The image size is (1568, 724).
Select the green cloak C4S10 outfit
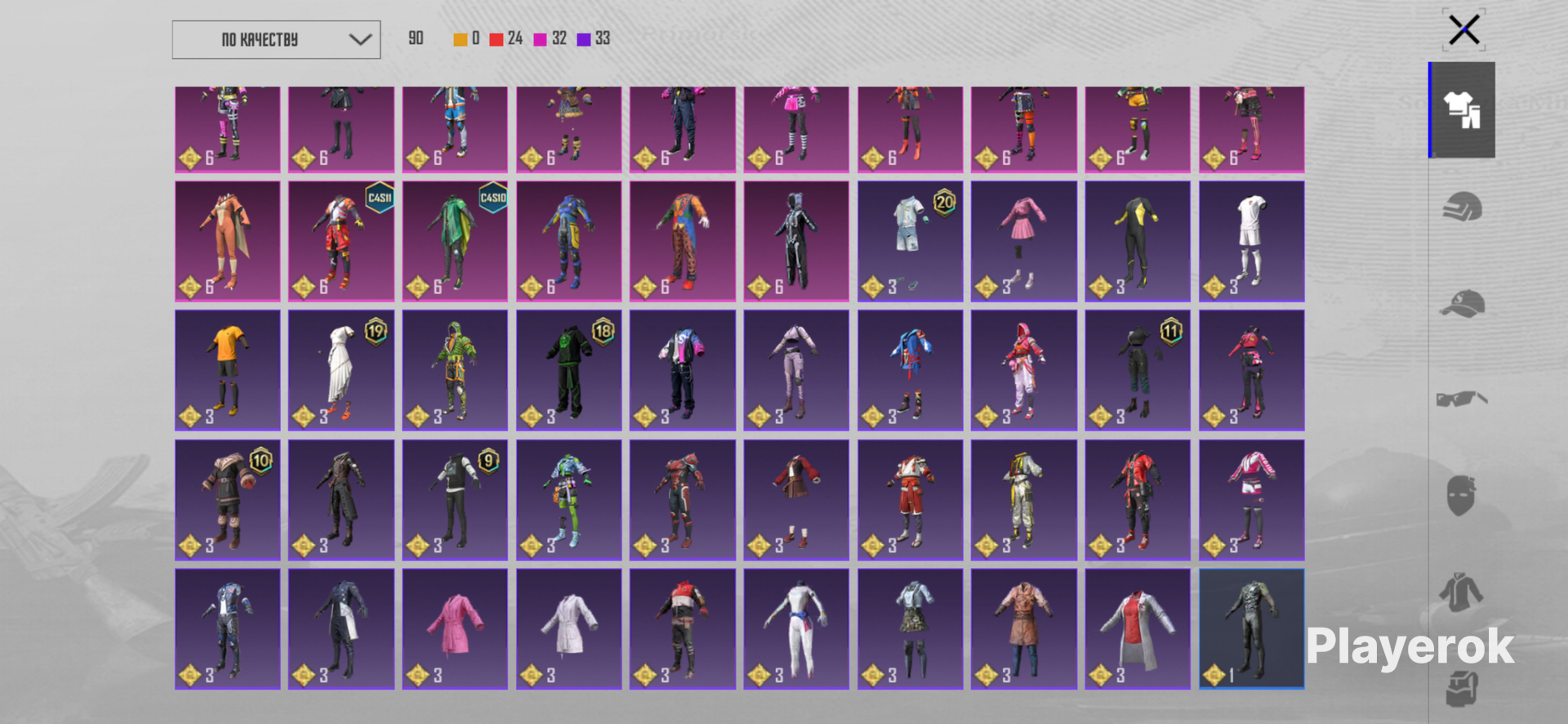(x=455, y=241)
